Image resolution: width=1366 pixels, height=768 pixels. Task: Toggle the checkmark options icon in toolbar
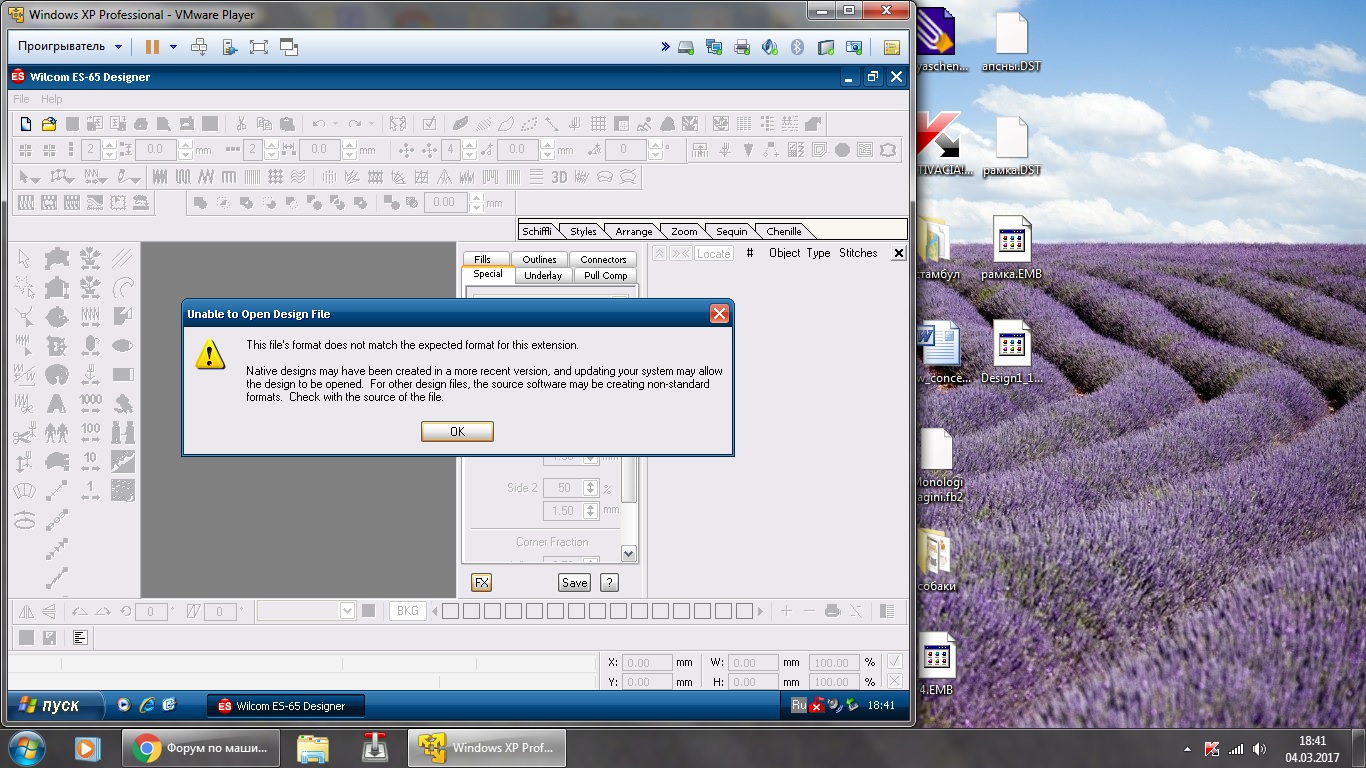[429, 124]
